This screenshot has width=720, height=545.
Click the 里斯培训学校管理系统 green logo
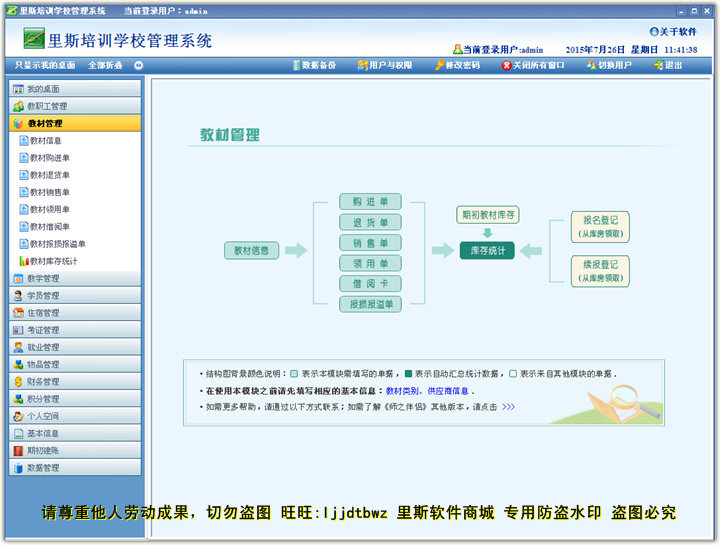pyautogui.click(x=34, y=38)
